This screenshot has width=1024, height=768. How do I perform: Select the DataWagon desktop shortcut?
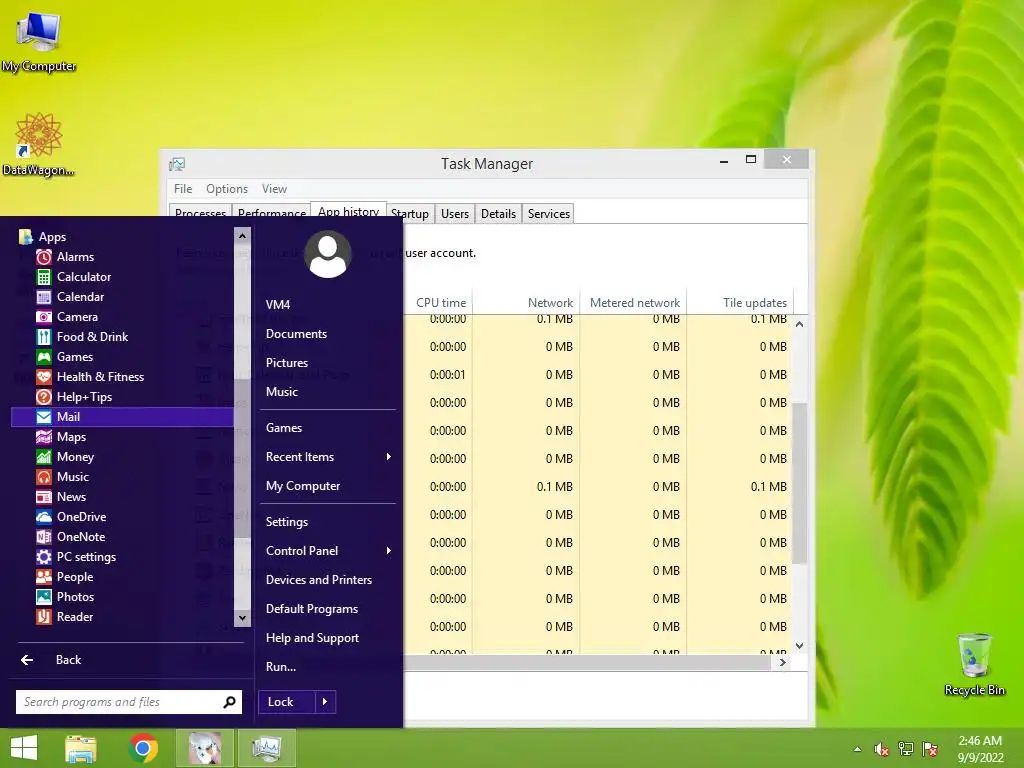tap(38, 144)
